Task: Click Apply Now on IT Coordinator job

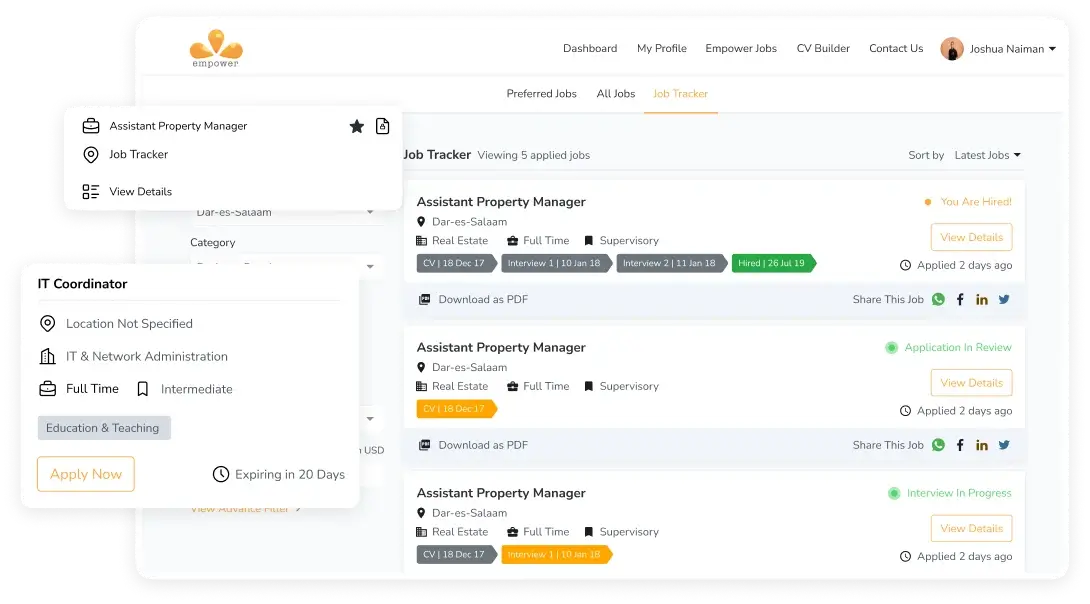Action: pos(85,474)
